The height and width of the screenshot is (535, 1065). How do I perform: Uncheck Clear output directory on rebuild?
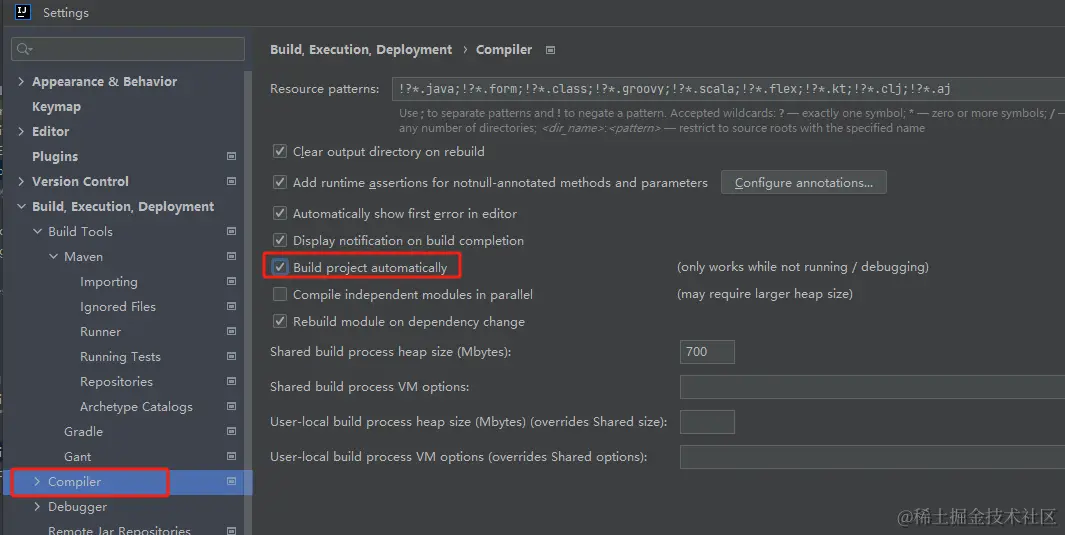(x=280, y=152)
